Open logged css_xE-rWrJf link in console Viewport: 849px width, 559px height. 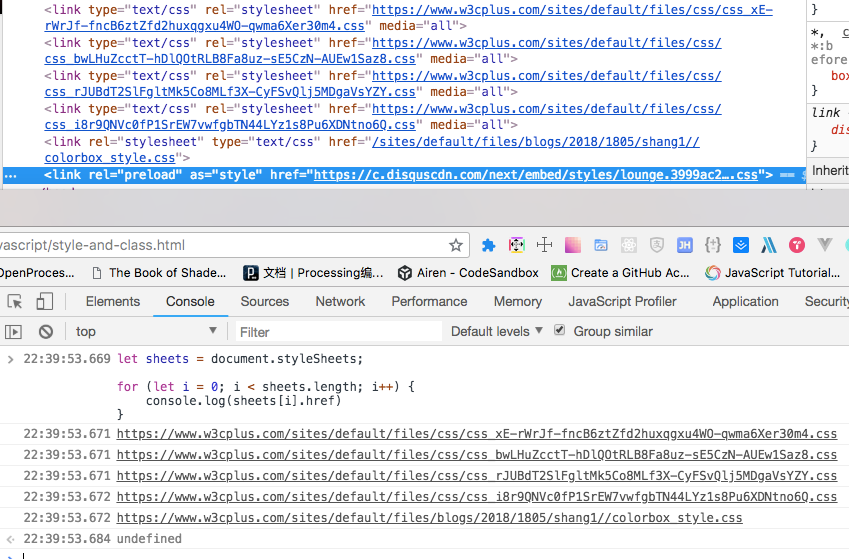click(x=477, y=434)
